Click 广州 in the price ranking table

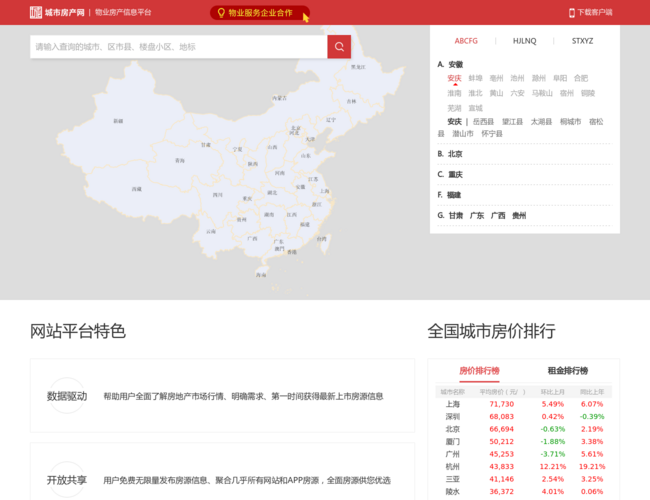tap(452, 454)
